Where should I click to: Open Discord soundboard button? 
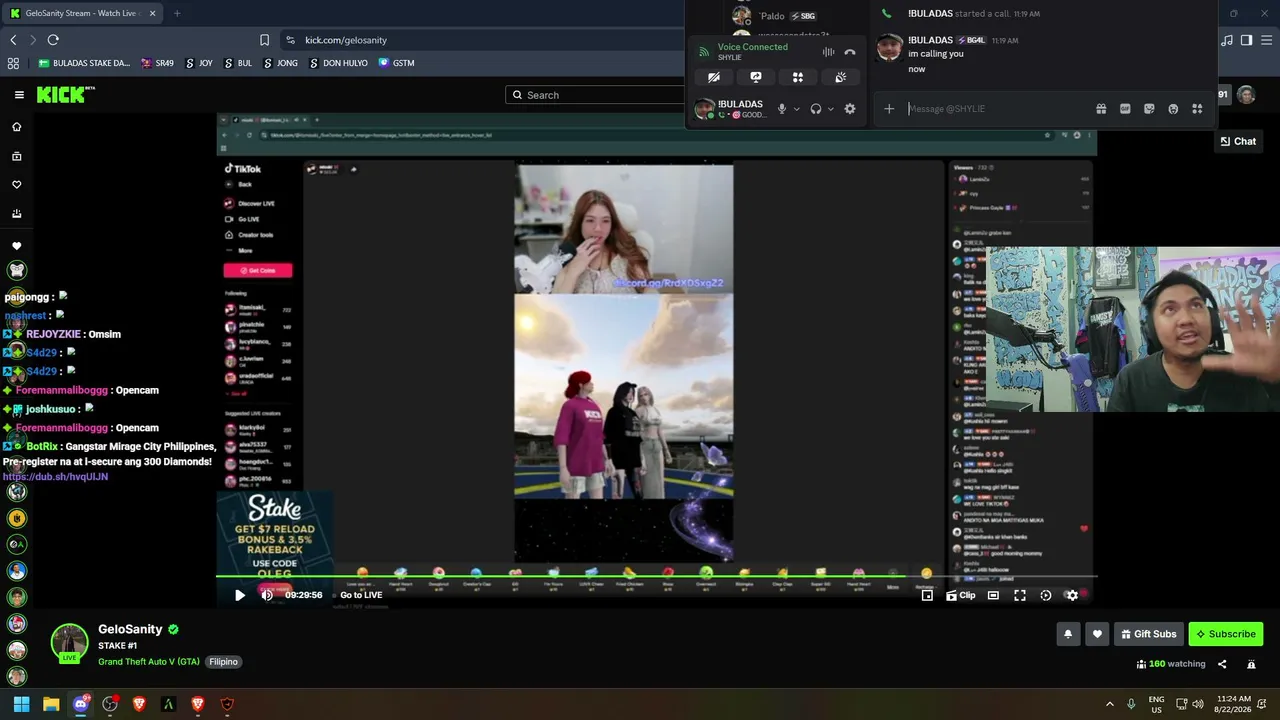point(840,77)
